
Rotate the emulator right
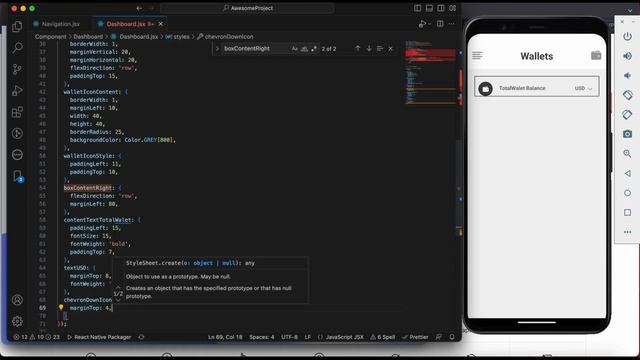point(627,115)
